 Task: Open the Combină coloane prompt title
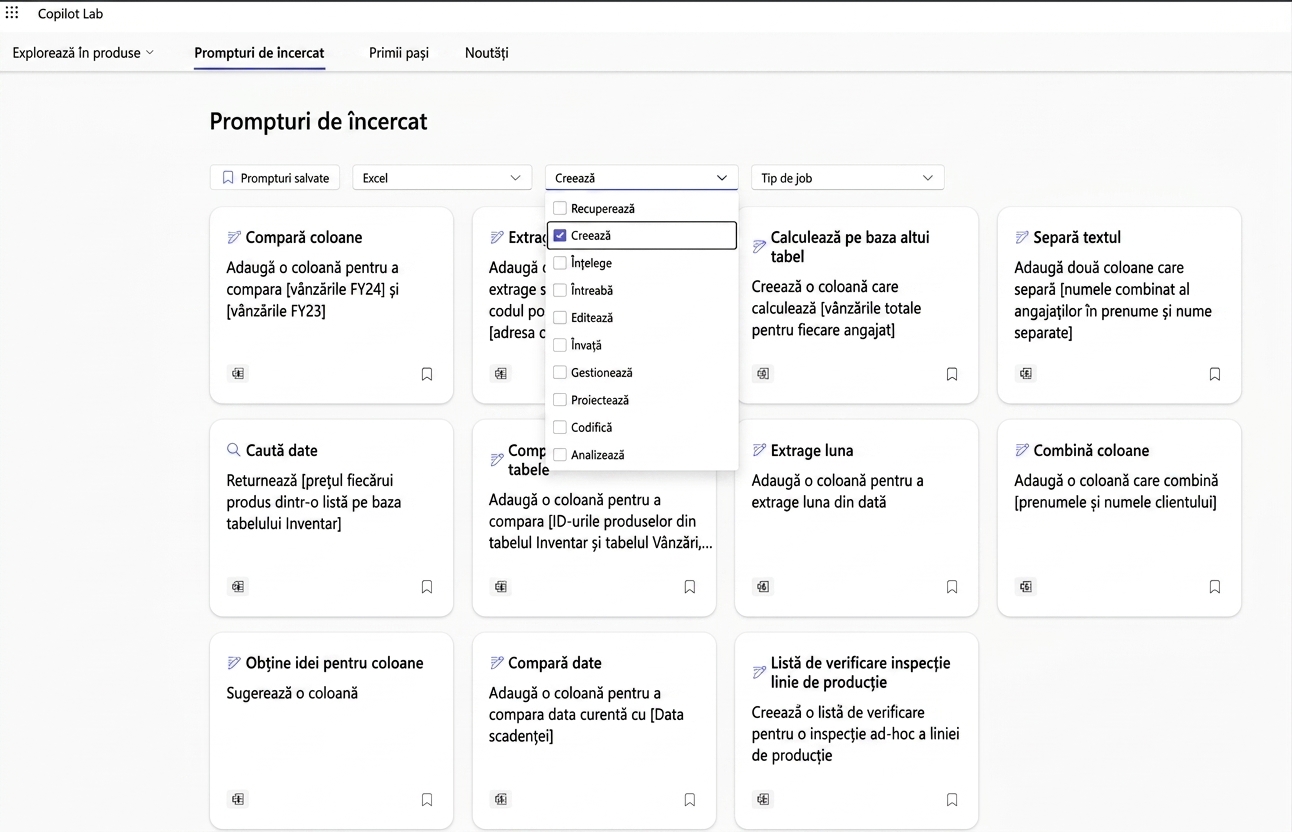click(x=1092, y=450)
